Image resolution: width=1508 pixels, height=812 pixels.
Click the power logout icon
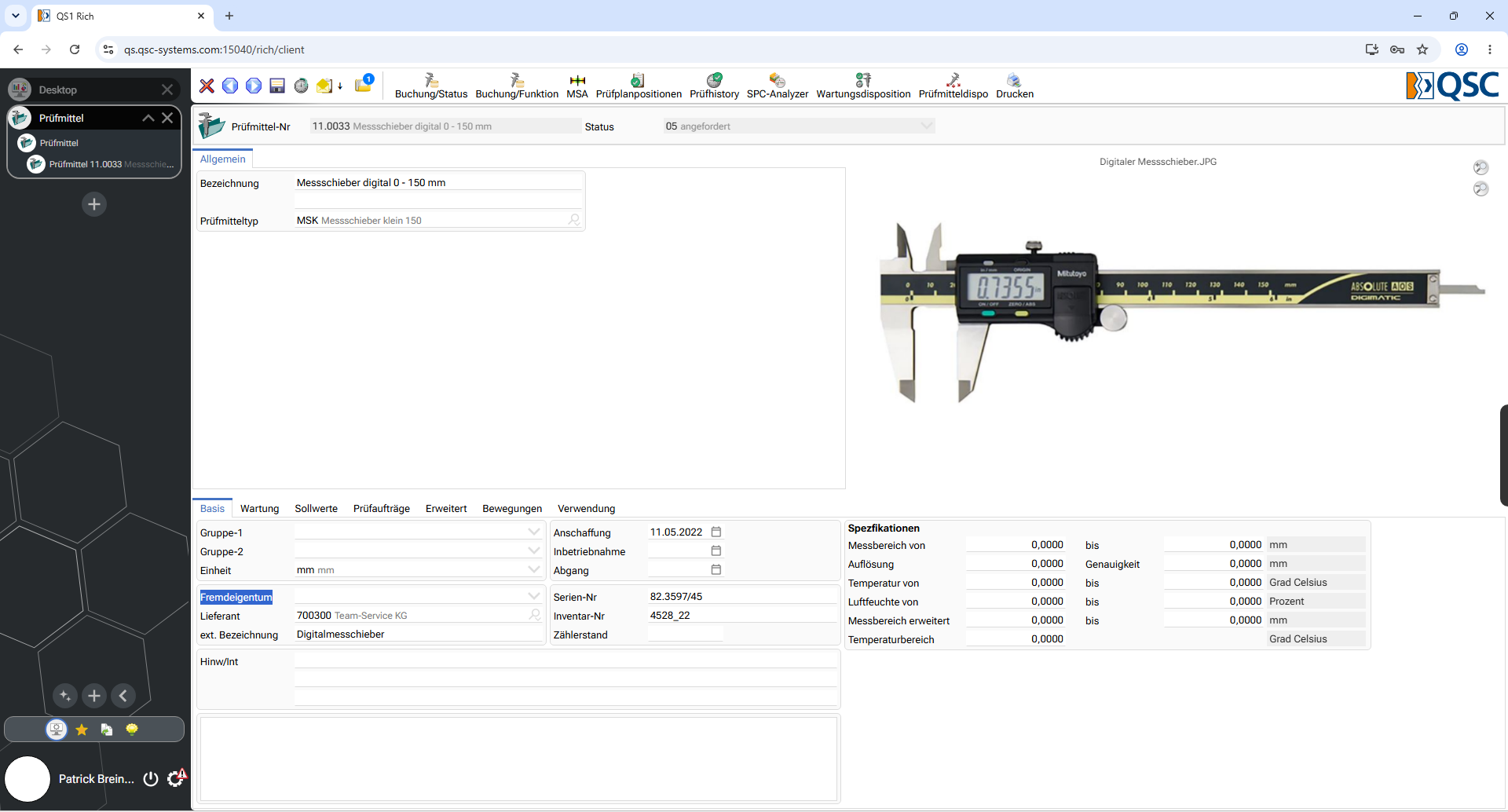click(x=151, y=779)
